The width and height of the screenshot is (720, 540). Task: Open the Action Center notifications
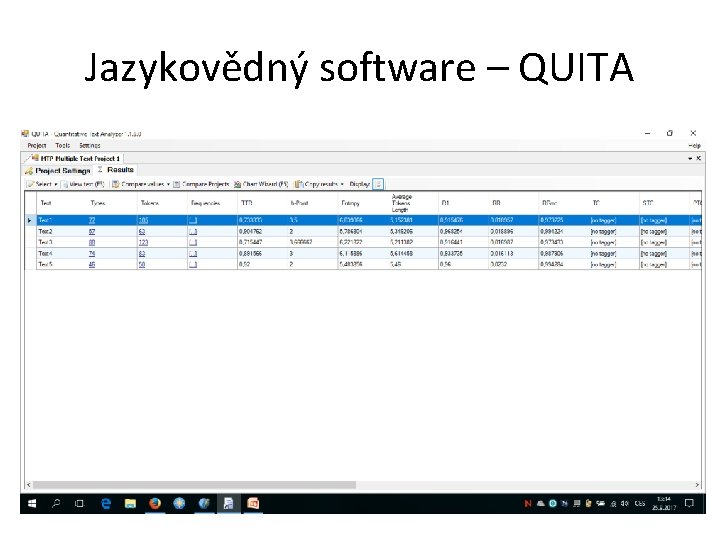(x=689, y=504)
